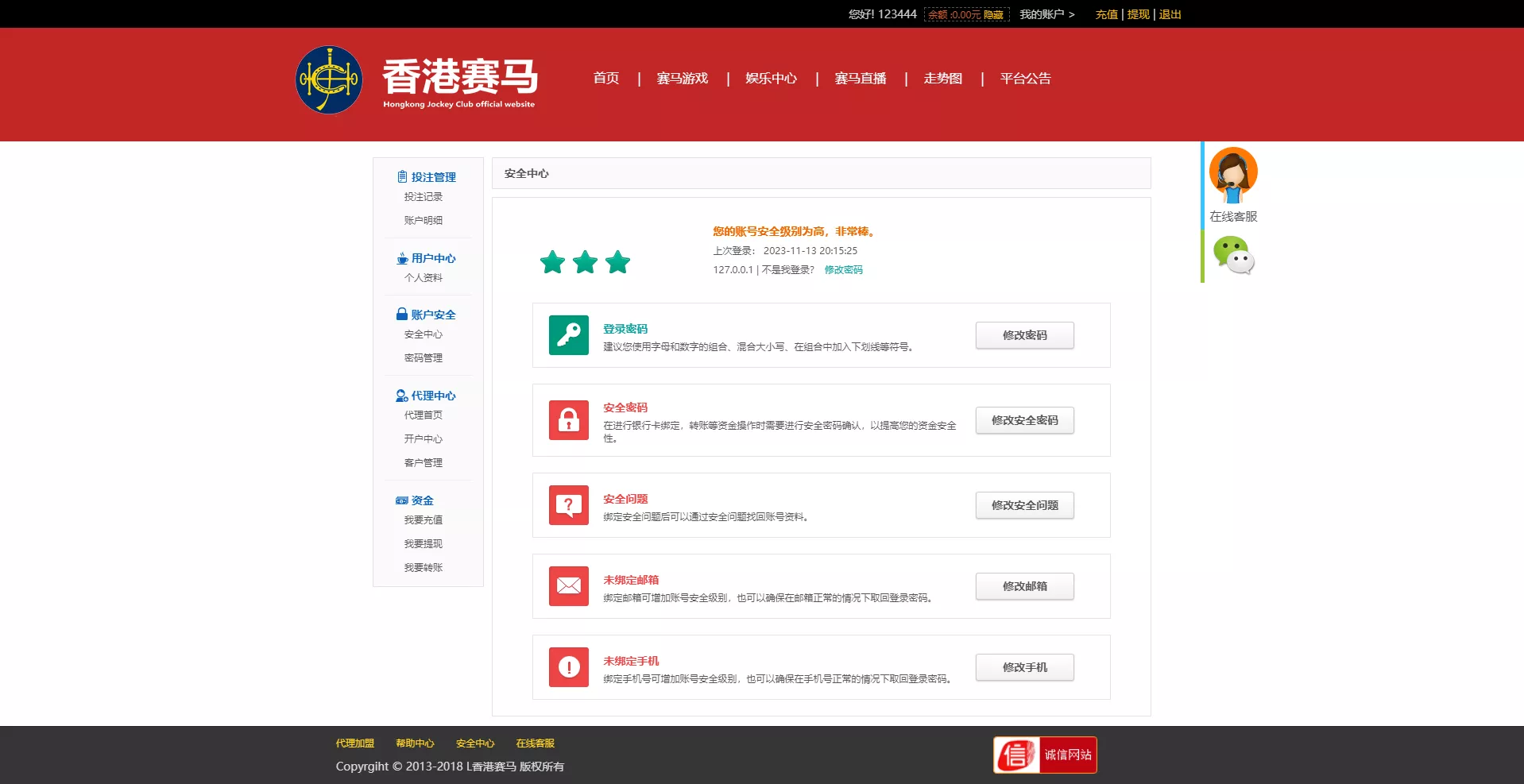The height and width of the screenshot is (784, 1524).
Task: Open the 在线客服 customer service avatar
Action: pos(1233,173)
